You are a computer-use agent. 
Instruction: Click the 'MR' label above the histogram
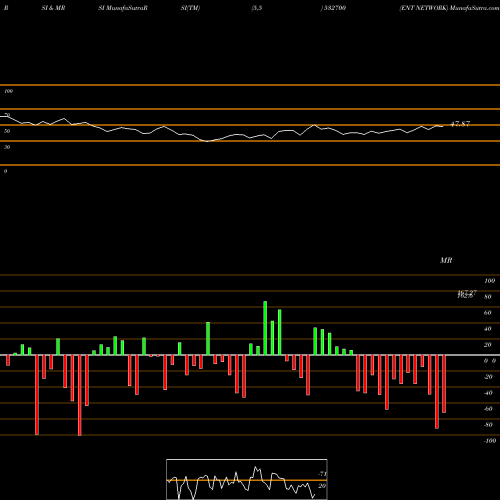(446, 260)
